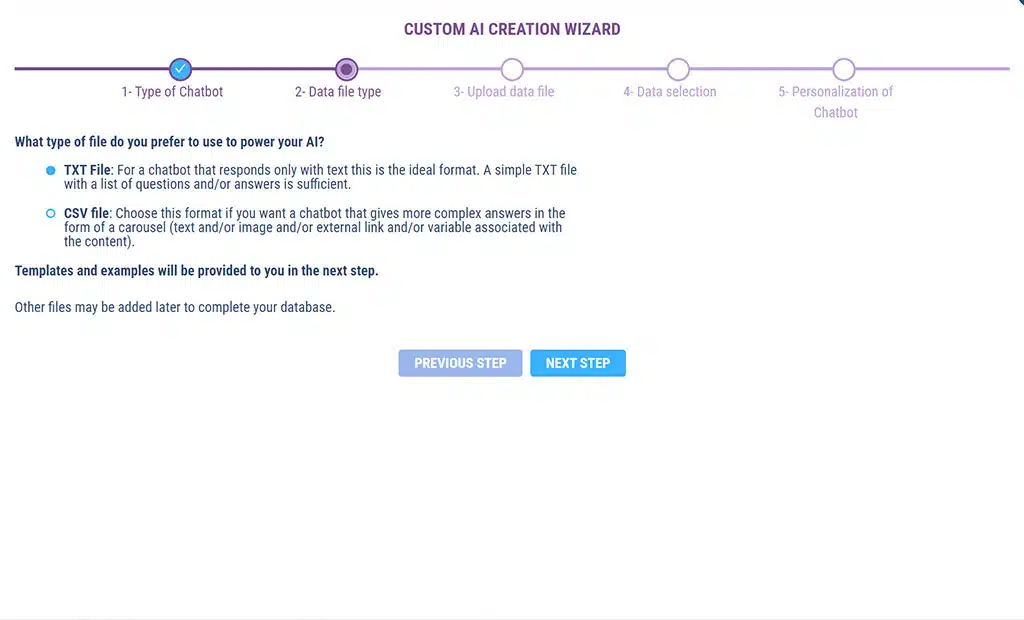This screenshot has width=1024, height=620.
Task: Select the TXT File radio button
Action: tap(51, 170)
